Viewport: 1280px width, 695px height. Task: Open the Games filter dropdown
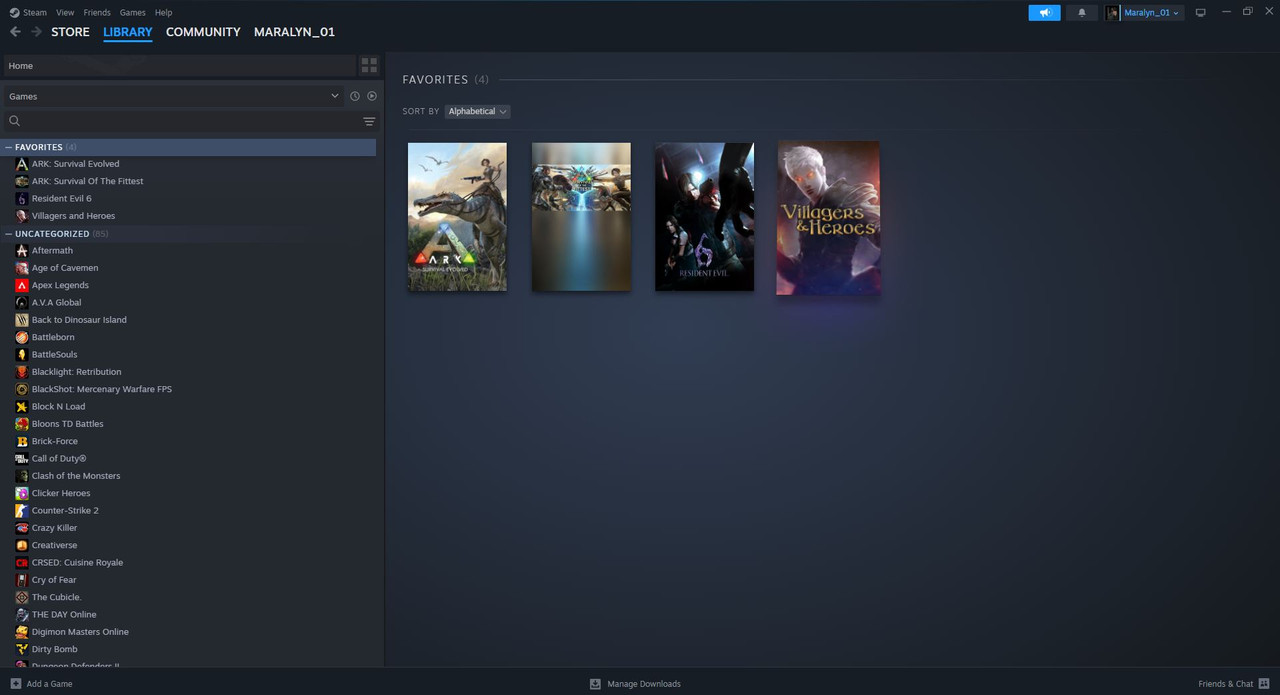172,96
